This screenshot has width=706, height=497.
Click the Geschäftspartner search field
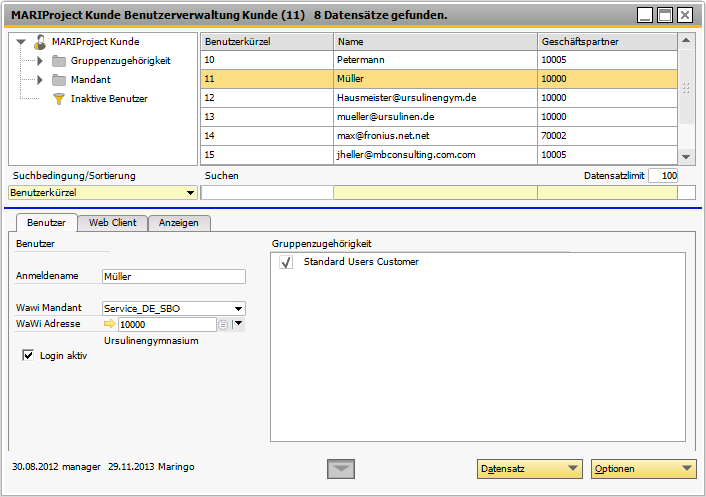pos(607,193)
